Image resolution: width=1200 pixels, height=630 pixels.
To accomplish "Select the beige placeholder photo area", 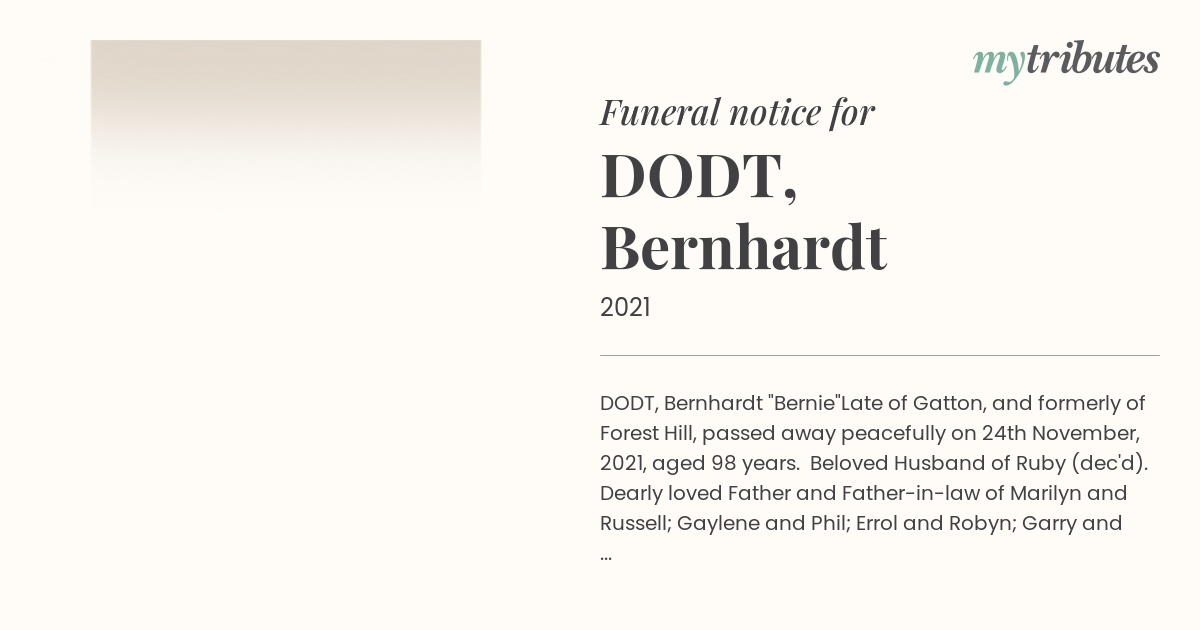I will click(x=286, y=125).
